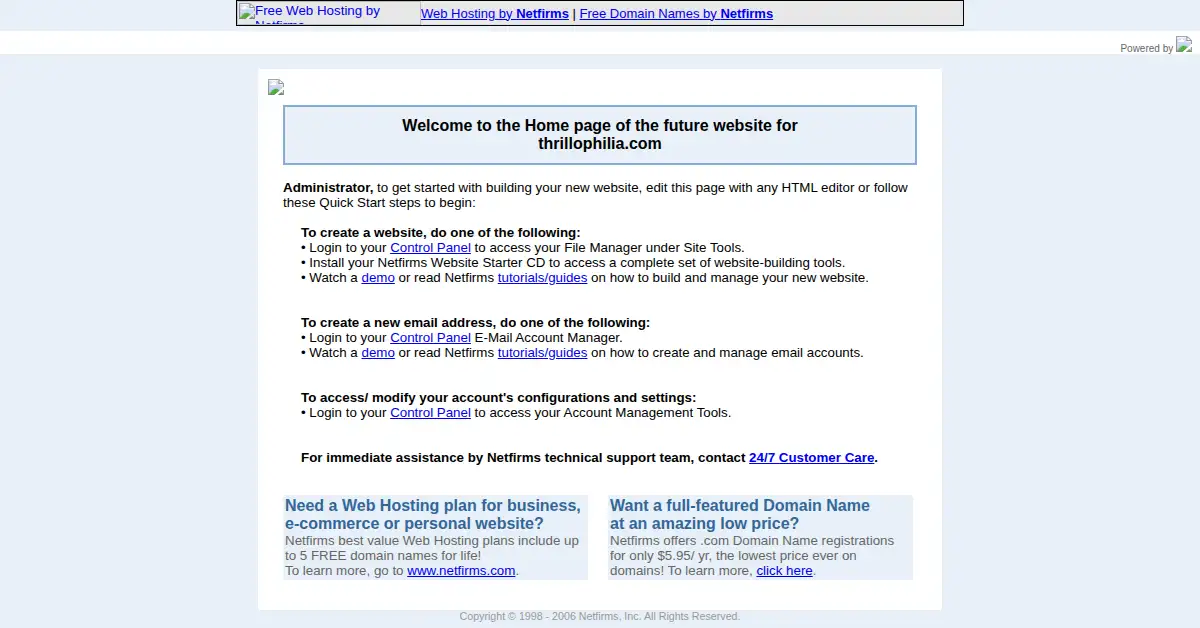Image resolution: width=1200 pixels, height=628 pixels.
Task: Click 'Need a Web Hosting plan' heading
Action: click(x=432, y=515)
